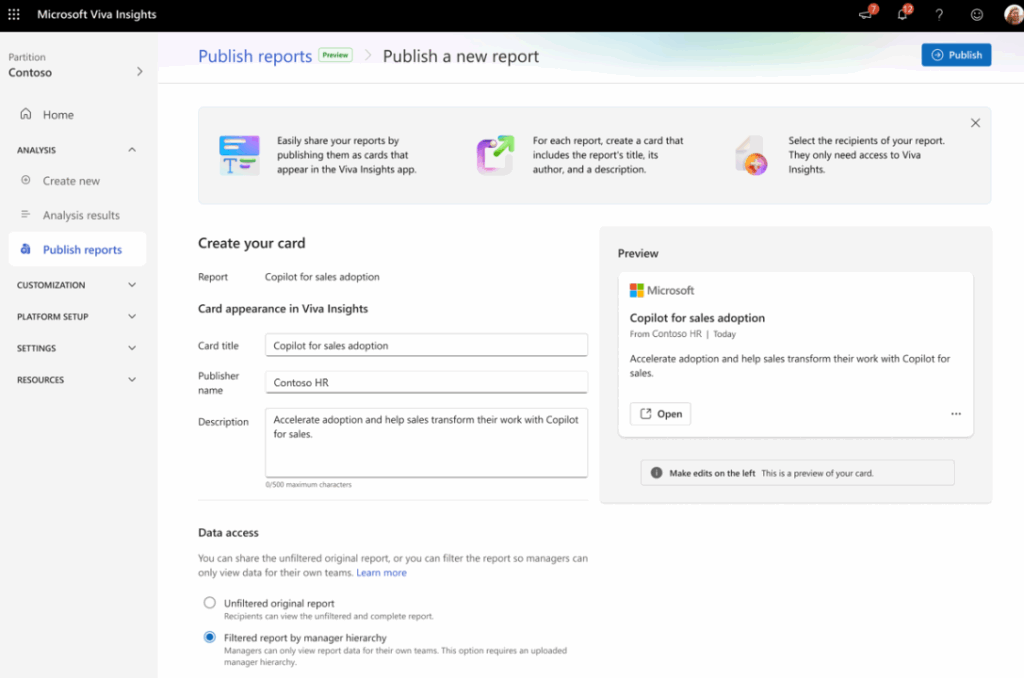
Task: Open the app launcher waffle icon
Action: 14,14
